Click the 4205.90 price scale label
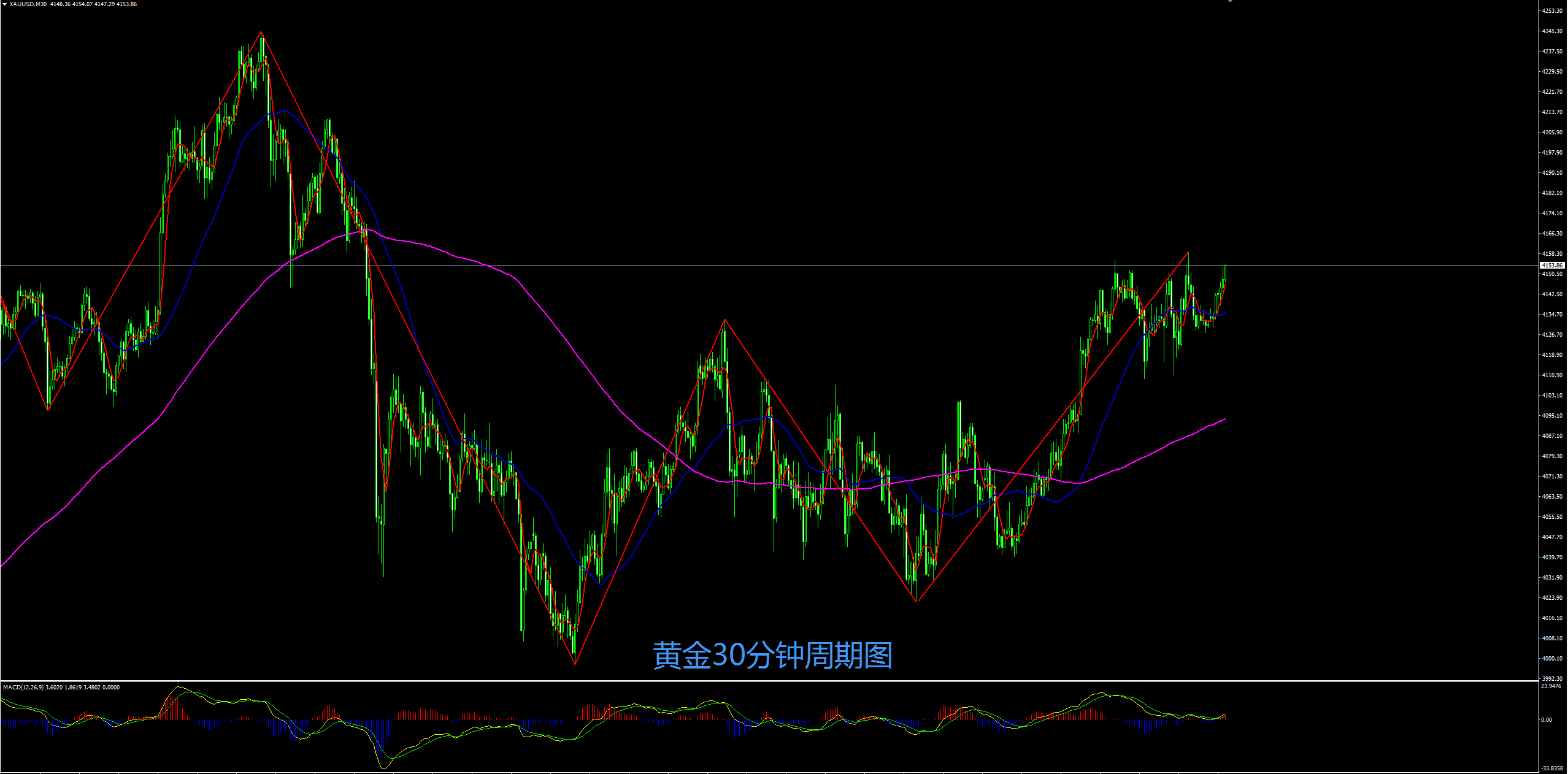The width and height of the screenshot is (1568, 774). (1552, 132)
